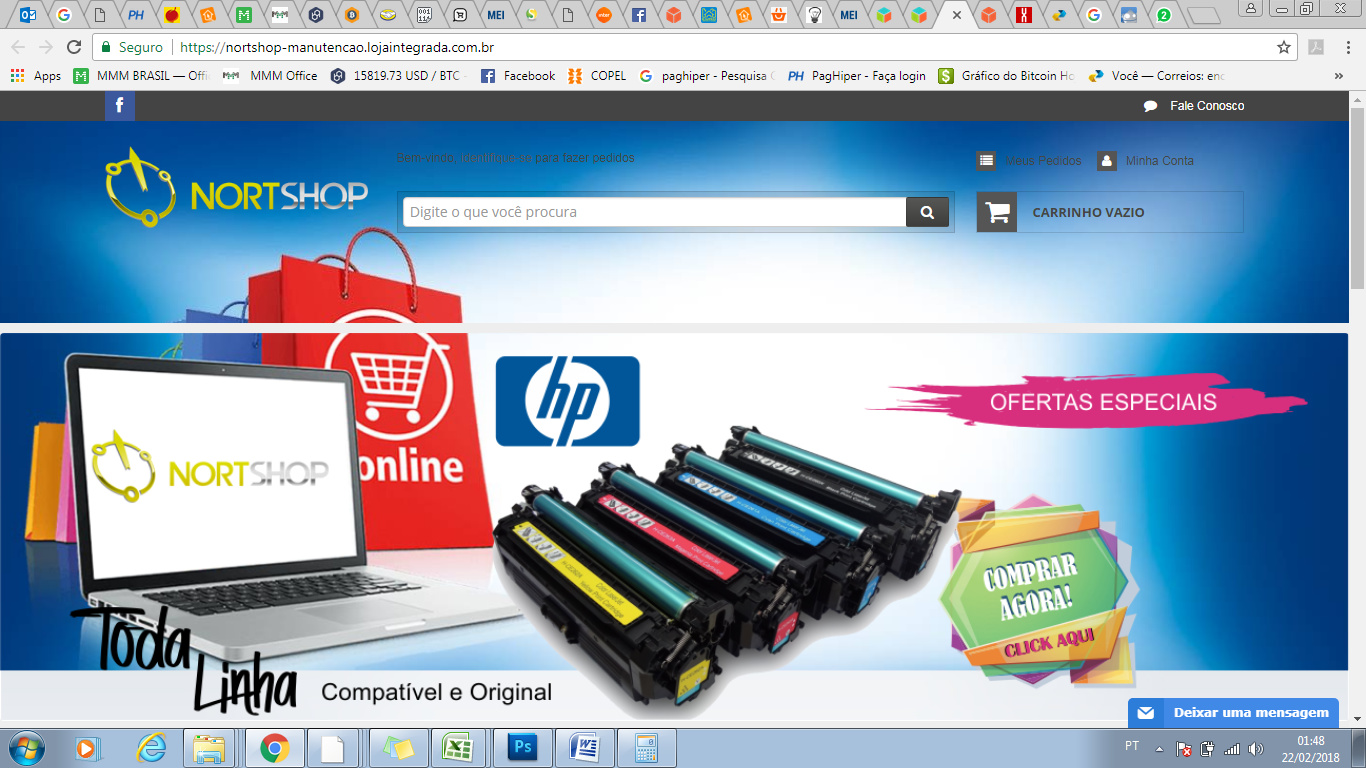Open the Facebook bookmark

click(x=518, y=75)
